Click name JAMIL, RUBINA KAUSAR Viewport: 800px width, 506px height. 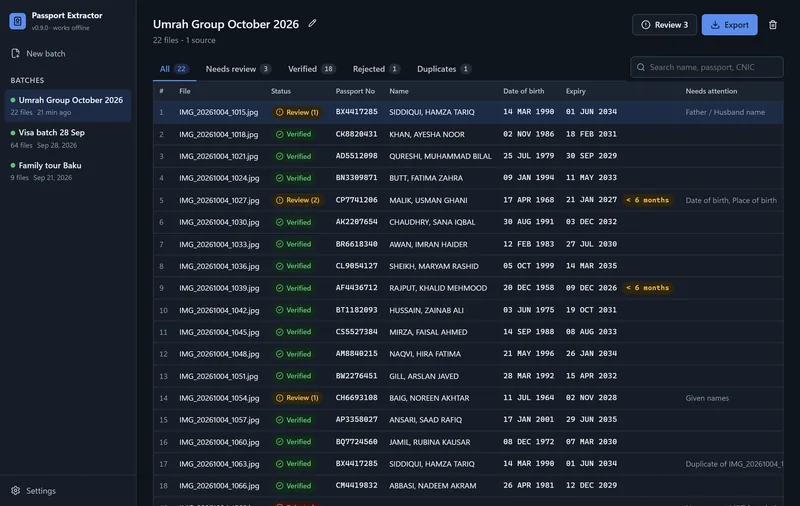point(430,442)
